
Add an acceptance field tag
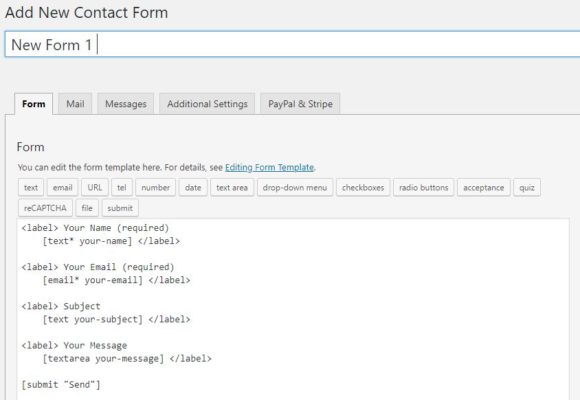(x=483, y=188)
